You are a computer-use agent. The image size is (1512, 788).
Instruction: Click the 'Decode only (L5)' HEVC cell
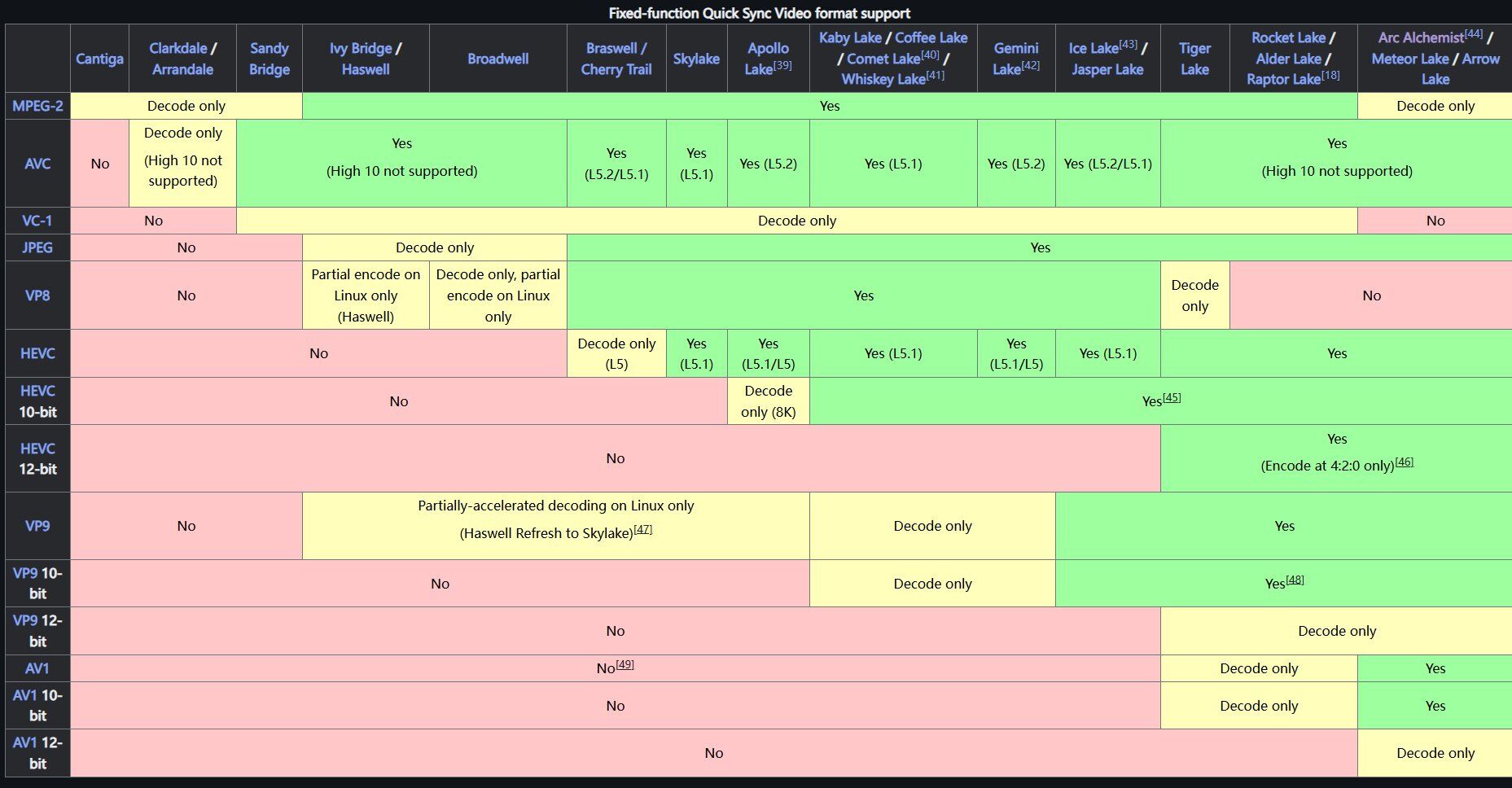tap(616, 353)
